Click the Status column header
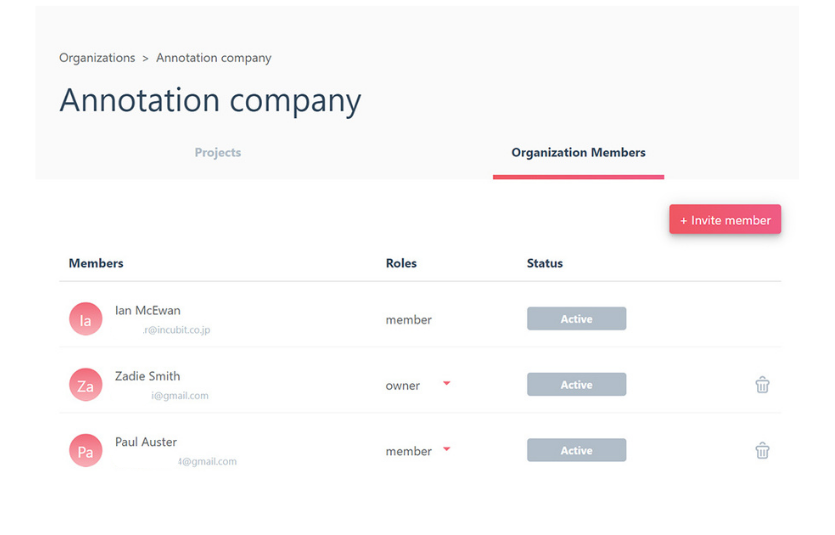Image resolution: width=835 pixels, height=535 pixels. (x=545, y=264)
